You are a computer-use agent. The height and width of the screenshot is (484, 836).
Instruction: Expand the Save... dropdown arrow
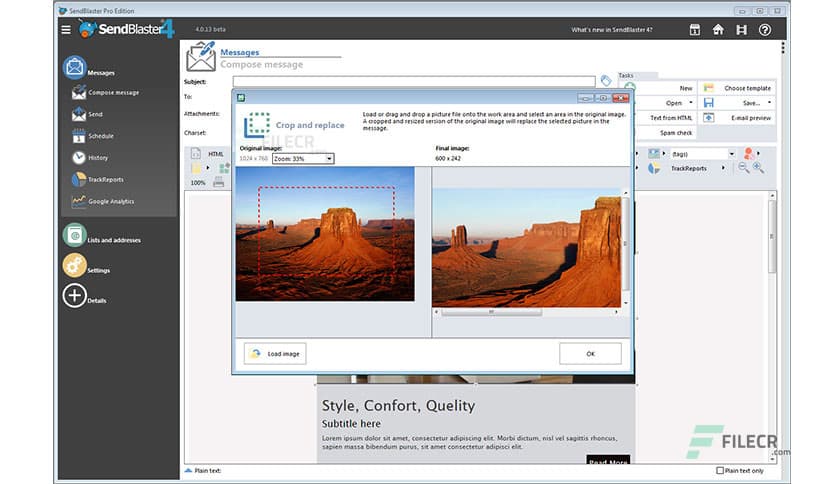(769, 102)
